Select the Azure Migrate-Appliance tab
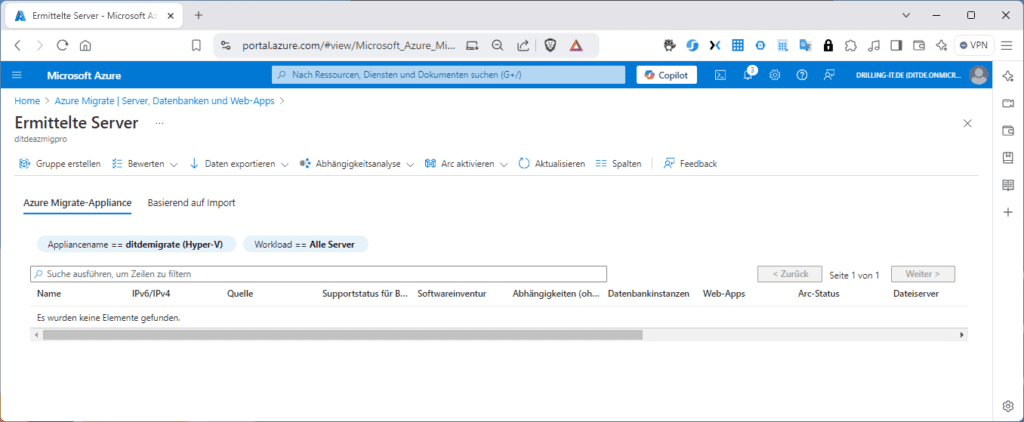 point(78,203)
